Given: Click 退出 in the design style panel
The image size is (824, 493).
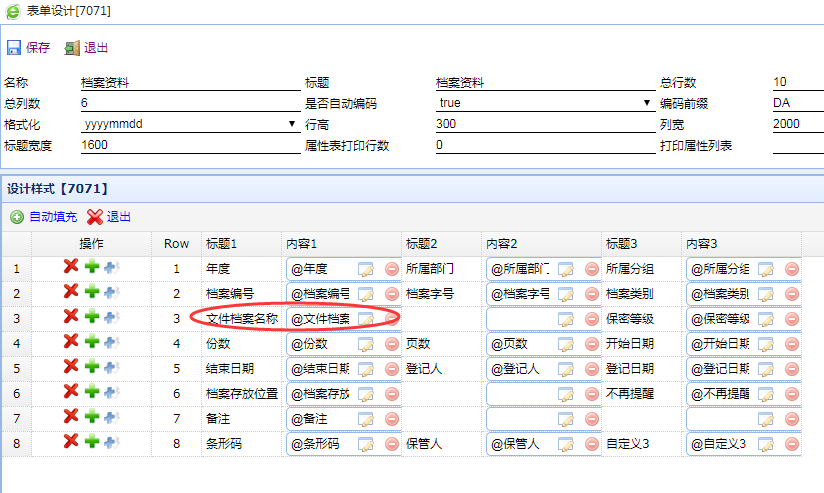Looking at the screenshot, I should (x=109, y=216).
